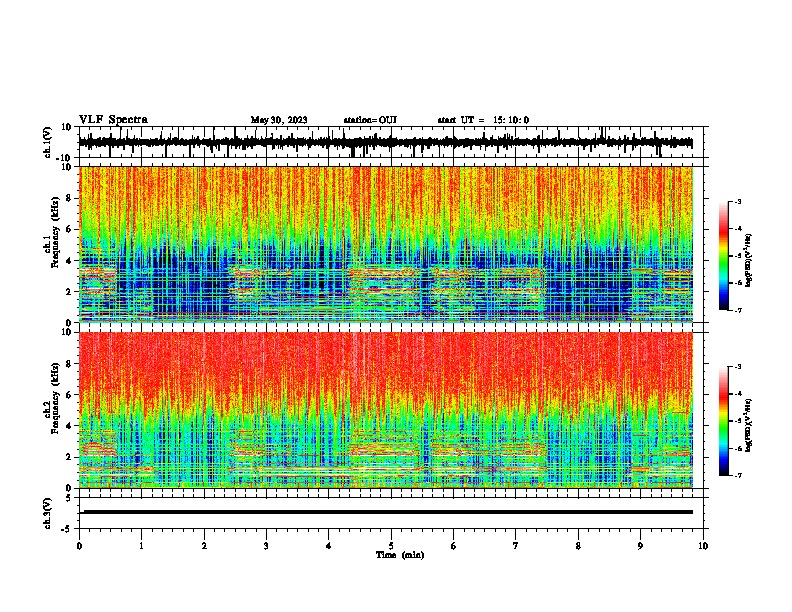Click the 'station=OUI' label

(370, 120)
